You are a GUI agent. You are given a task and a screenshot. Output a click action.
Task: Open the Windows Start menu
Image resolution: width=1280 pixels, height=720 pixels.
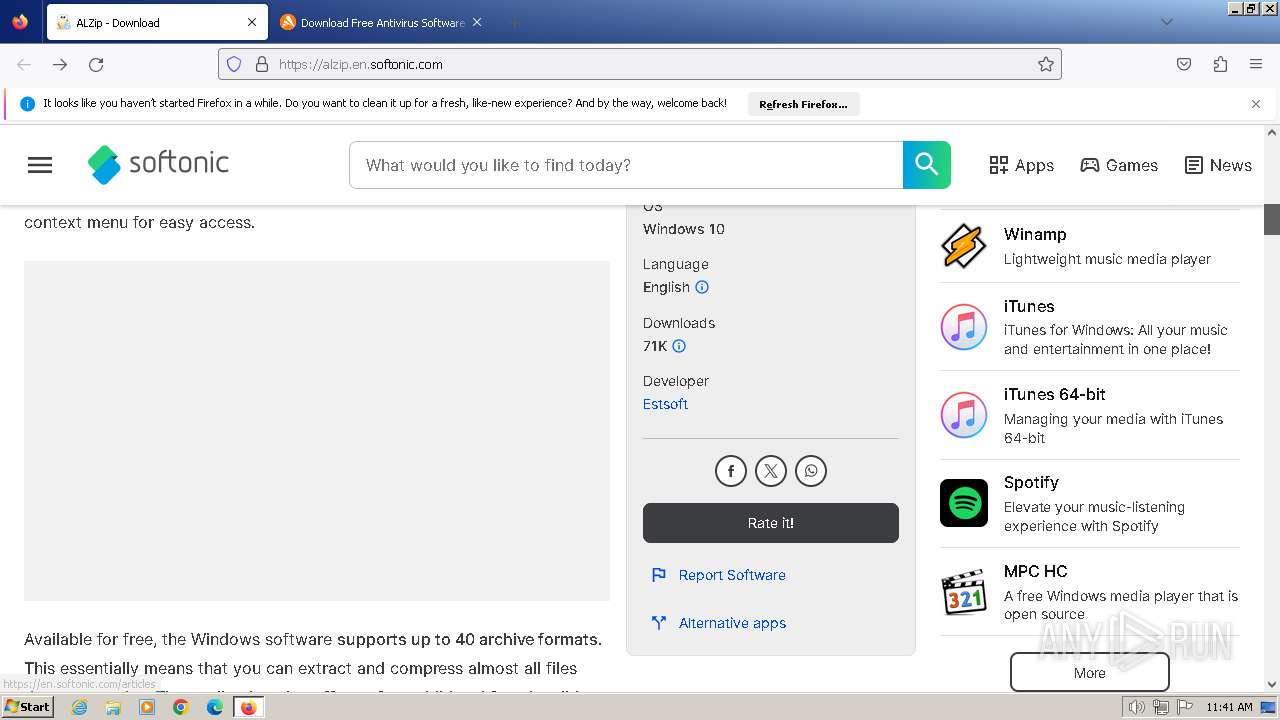[x=28, y=707]
